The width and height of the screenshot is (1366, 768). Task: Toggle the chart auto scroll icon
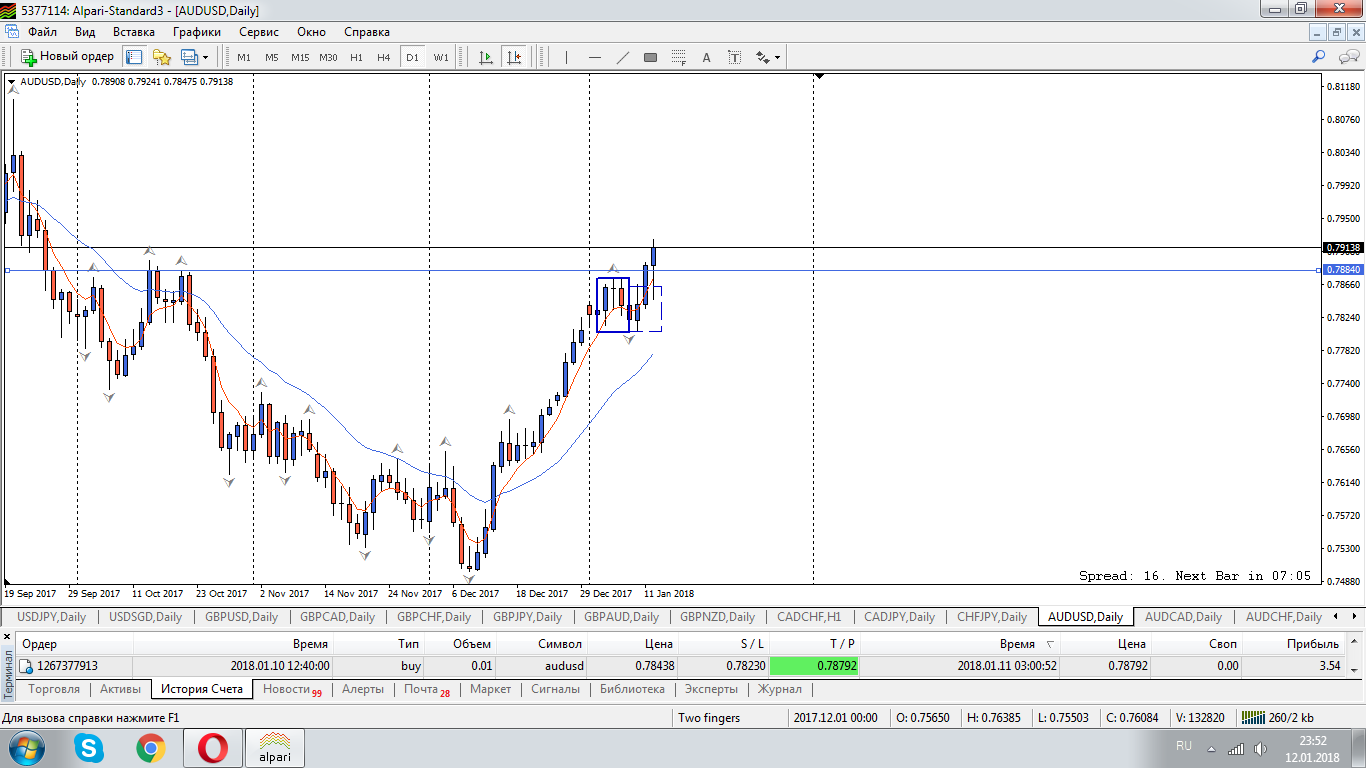tap(486, 57)
